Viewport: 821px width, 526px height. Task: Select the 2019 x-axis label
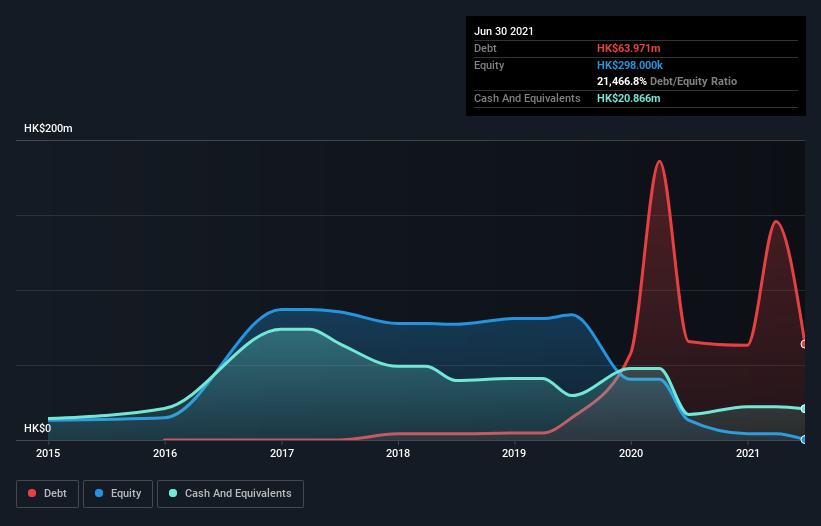(x=514, y=453)
